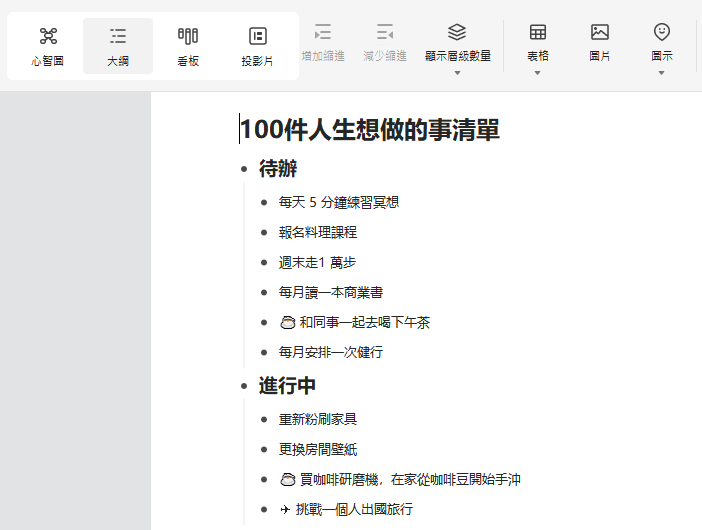The height and width of the screenshot is (530, 702).
Task: Switch to 心智圖 mind map view
Action: click(47, 46)
